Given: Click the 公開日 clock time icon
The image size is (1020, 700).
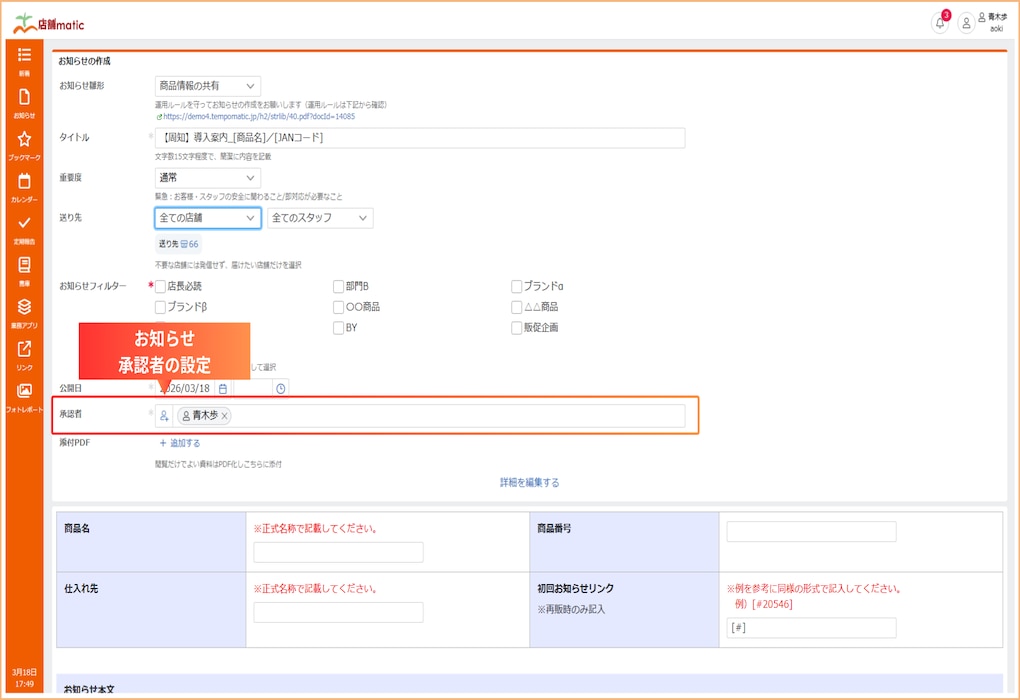Looking at the screenshot, I should 281,388.
